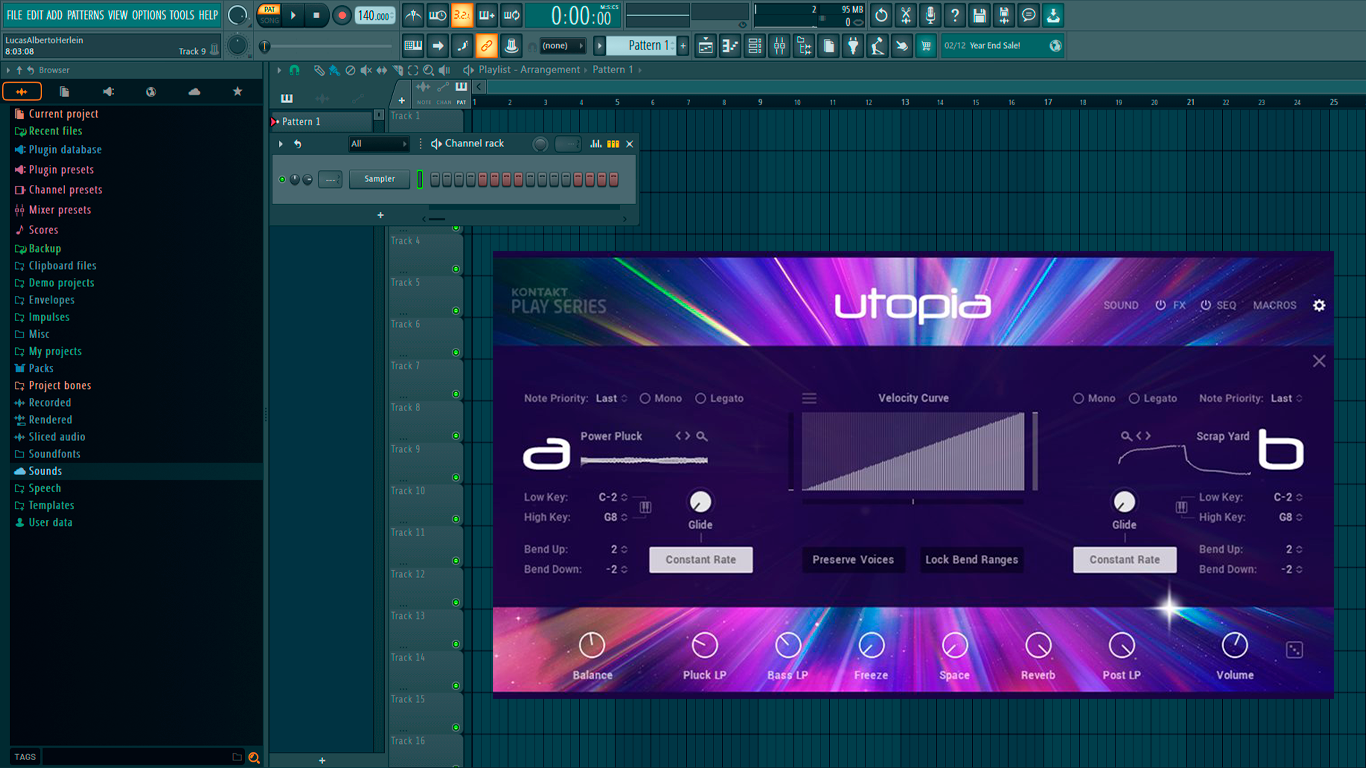Image resolution: width=1366 pixels, height=768 pixels.
Task: Click the shopping cart content library icon
Action: (x=926, y=45)
